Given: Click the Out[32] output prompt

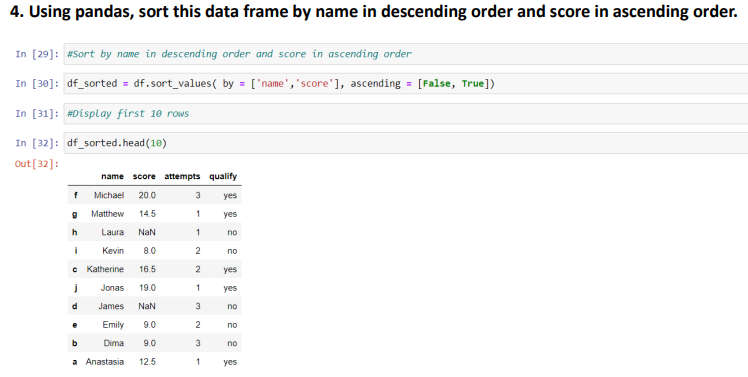Looking at the screenshot, I should pos(37,164).
